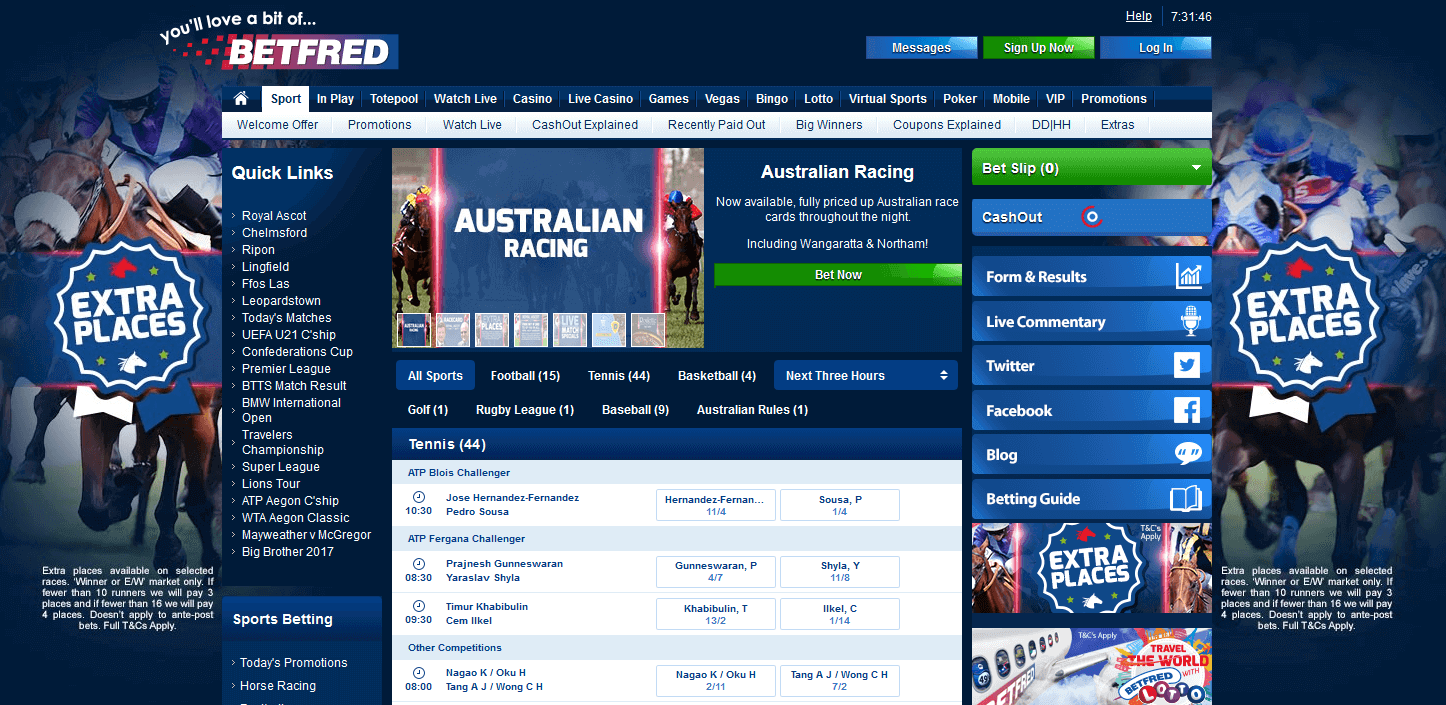Image resolution: width=1446 pixels, height=705 pixels.
Task: Open the Extra Places sidebar banner
Action: pos(1092,568)
